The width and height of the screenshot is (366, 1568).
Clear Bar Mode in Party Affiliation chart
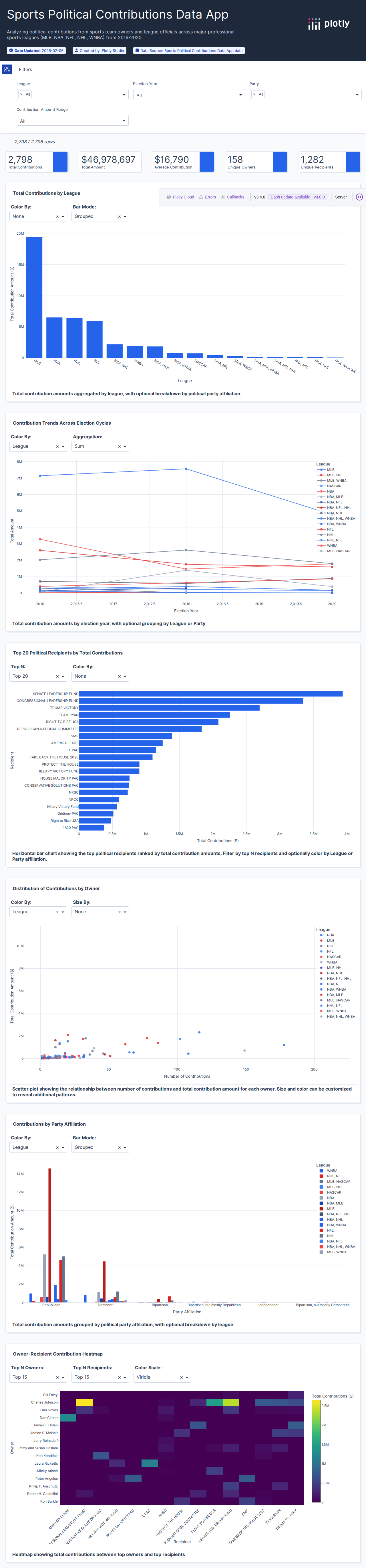[x=119, y=1148]
